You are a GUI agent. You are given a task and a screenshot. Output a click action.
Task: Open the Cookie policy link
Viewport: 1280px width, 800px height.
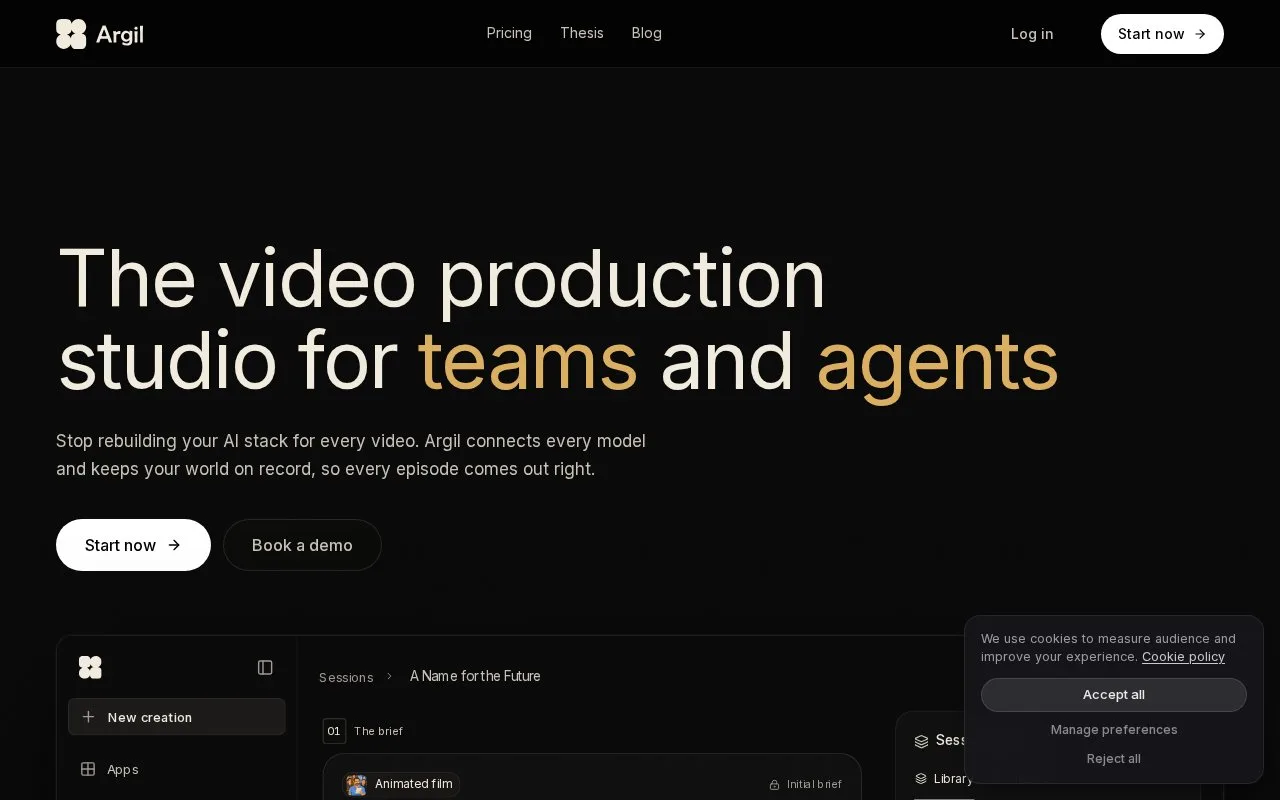[1183, 657]
